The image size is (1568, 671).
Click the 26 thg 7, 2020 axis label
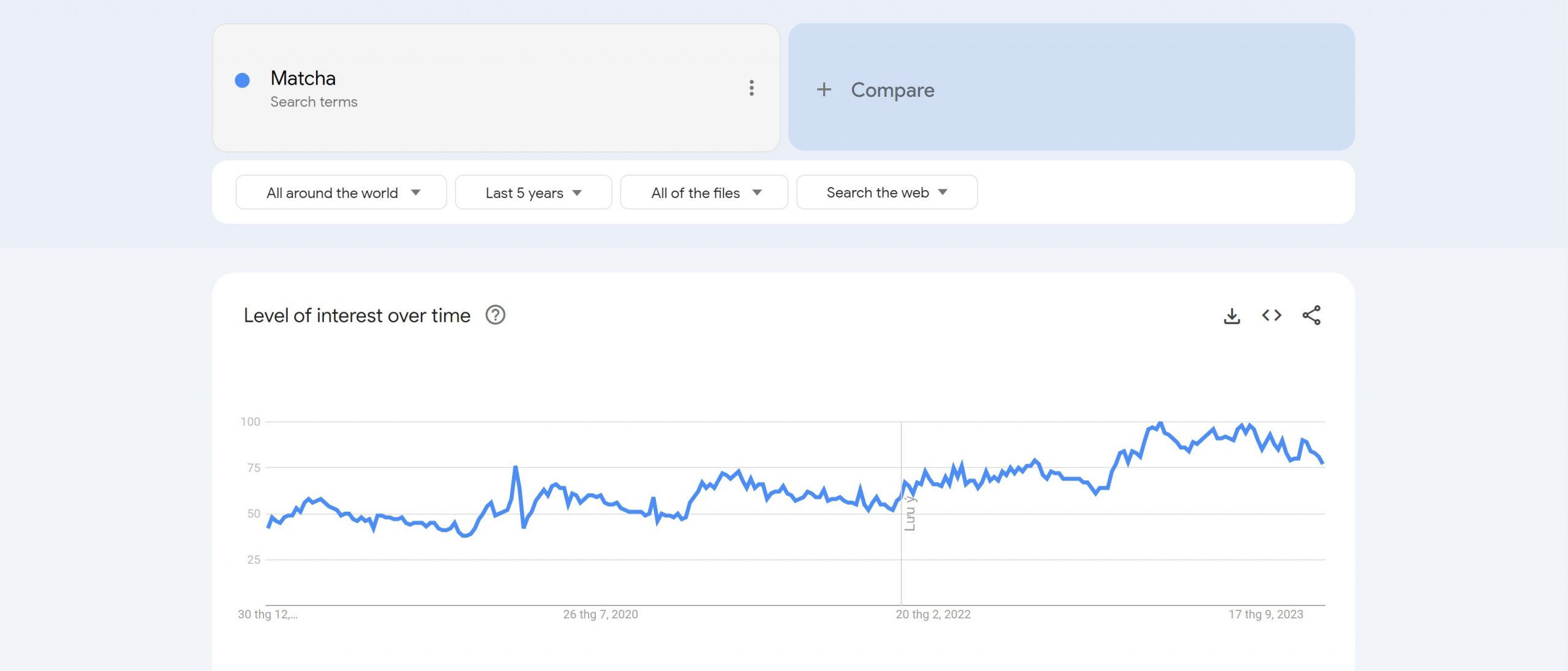[x=600, y=614]
